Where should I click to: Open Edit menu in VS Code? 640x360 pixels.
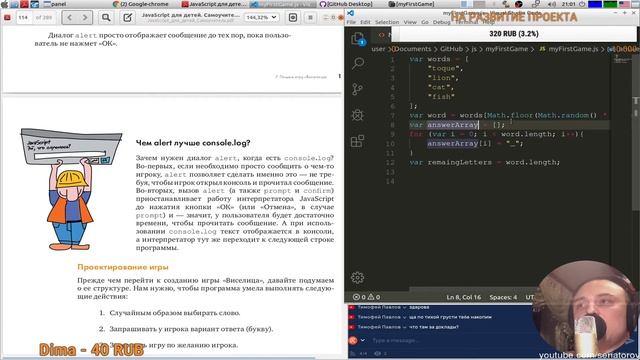(365, 22)
